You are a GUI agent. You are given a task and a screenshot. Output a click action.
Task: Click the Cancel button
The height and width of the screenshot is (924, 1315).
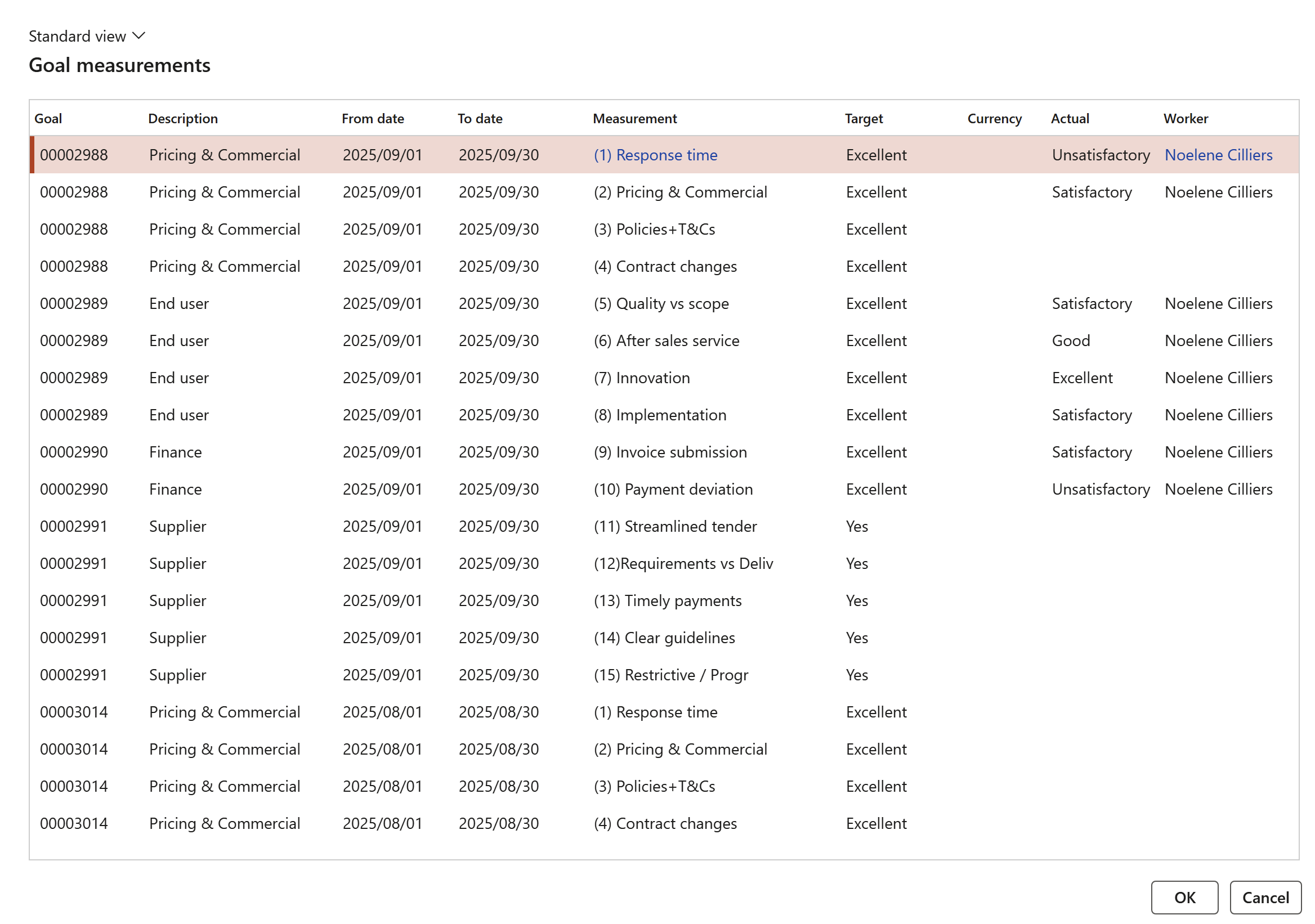(1264, 896)
